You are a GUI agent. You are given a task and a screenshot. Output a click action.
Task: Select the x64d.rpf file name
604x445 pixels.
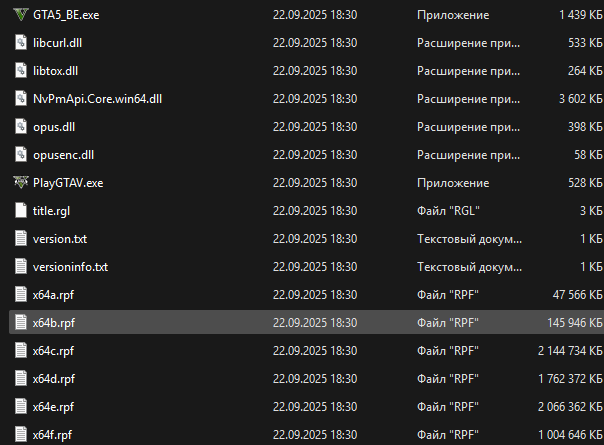[53, 379]
